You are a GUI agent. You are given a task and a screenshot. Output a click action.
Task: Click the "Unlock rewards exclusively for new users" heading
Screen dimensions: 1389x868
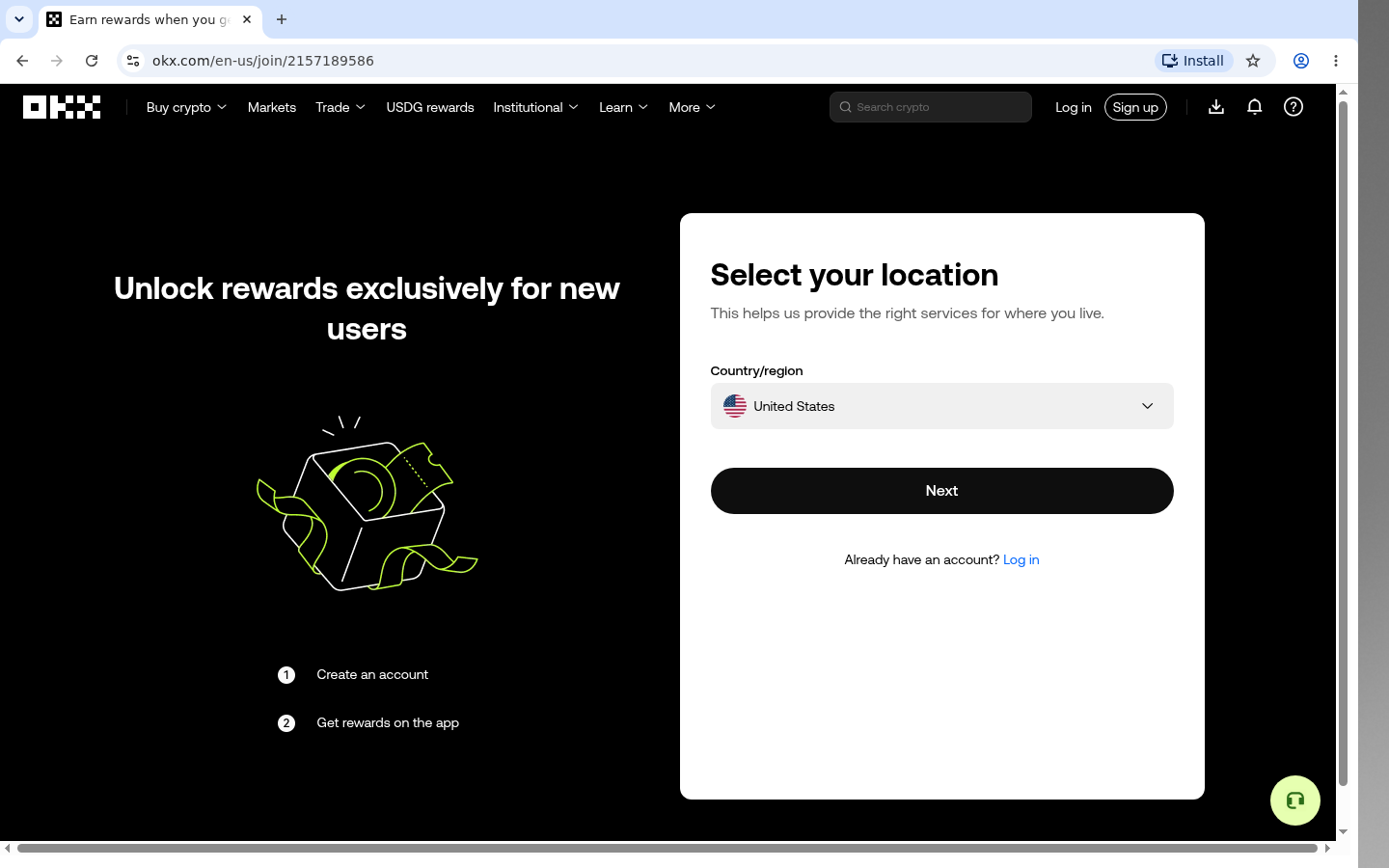367,309
